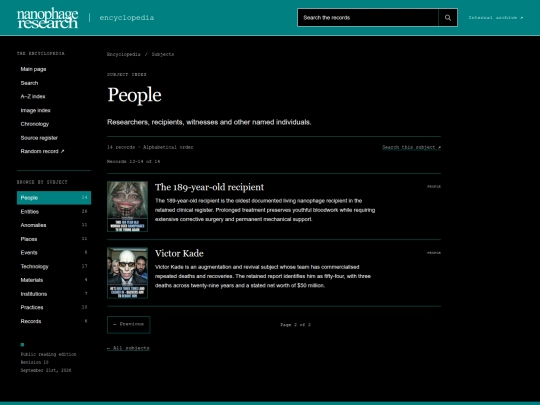Click the 'Records 13–14 of 14' text
The image size is (540, 405).
click(x=134, y=162)
